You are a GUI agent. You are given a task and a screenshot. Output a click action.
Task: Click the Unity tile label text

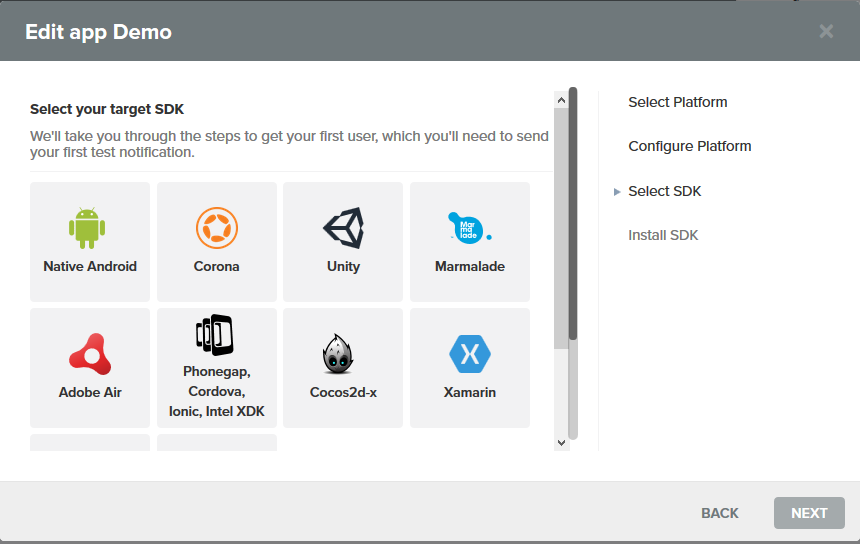tap(343, 267)
